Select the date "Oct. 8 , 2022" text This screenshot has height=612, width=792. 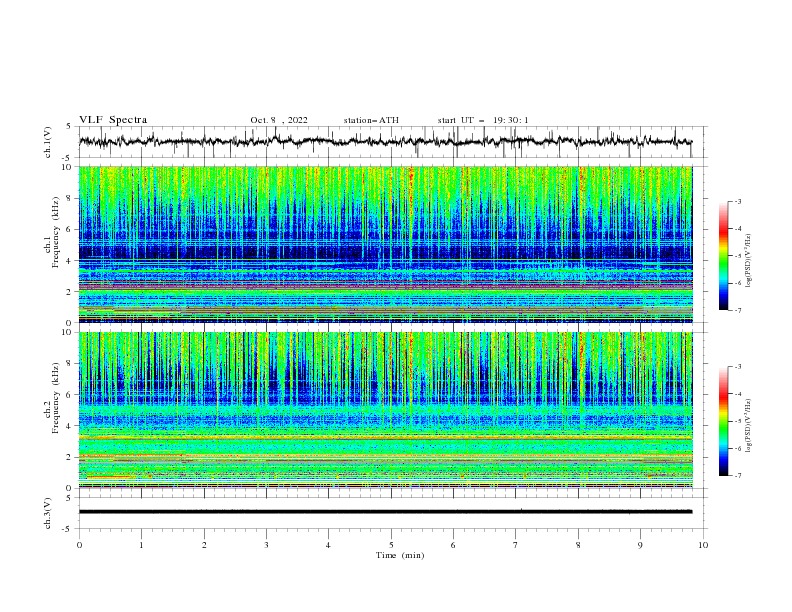tap(279, 120)
